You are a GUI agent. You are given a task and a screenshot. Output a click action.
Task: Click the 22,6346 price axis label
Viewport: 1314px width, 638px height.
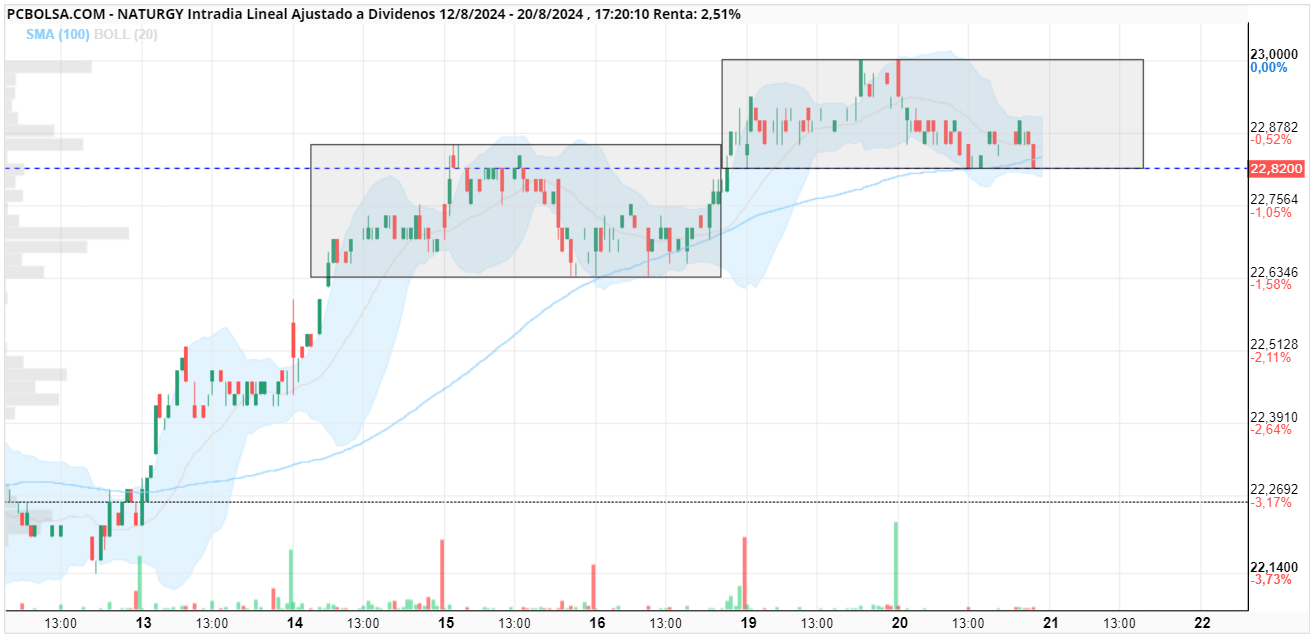click(x=1274, y=272)
